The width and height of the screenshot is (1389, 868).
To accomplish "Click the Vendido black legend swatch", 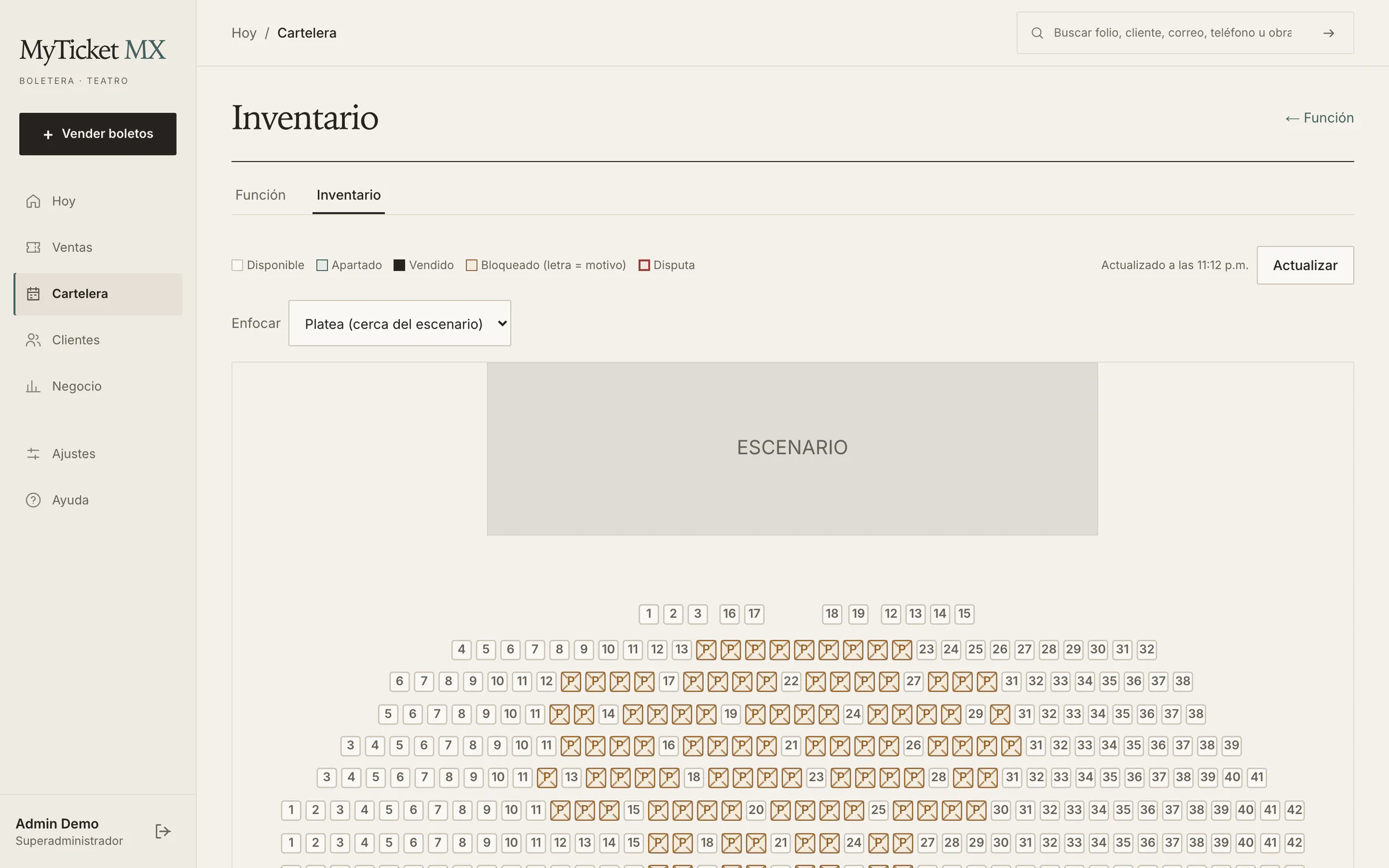I will (399, 265).
